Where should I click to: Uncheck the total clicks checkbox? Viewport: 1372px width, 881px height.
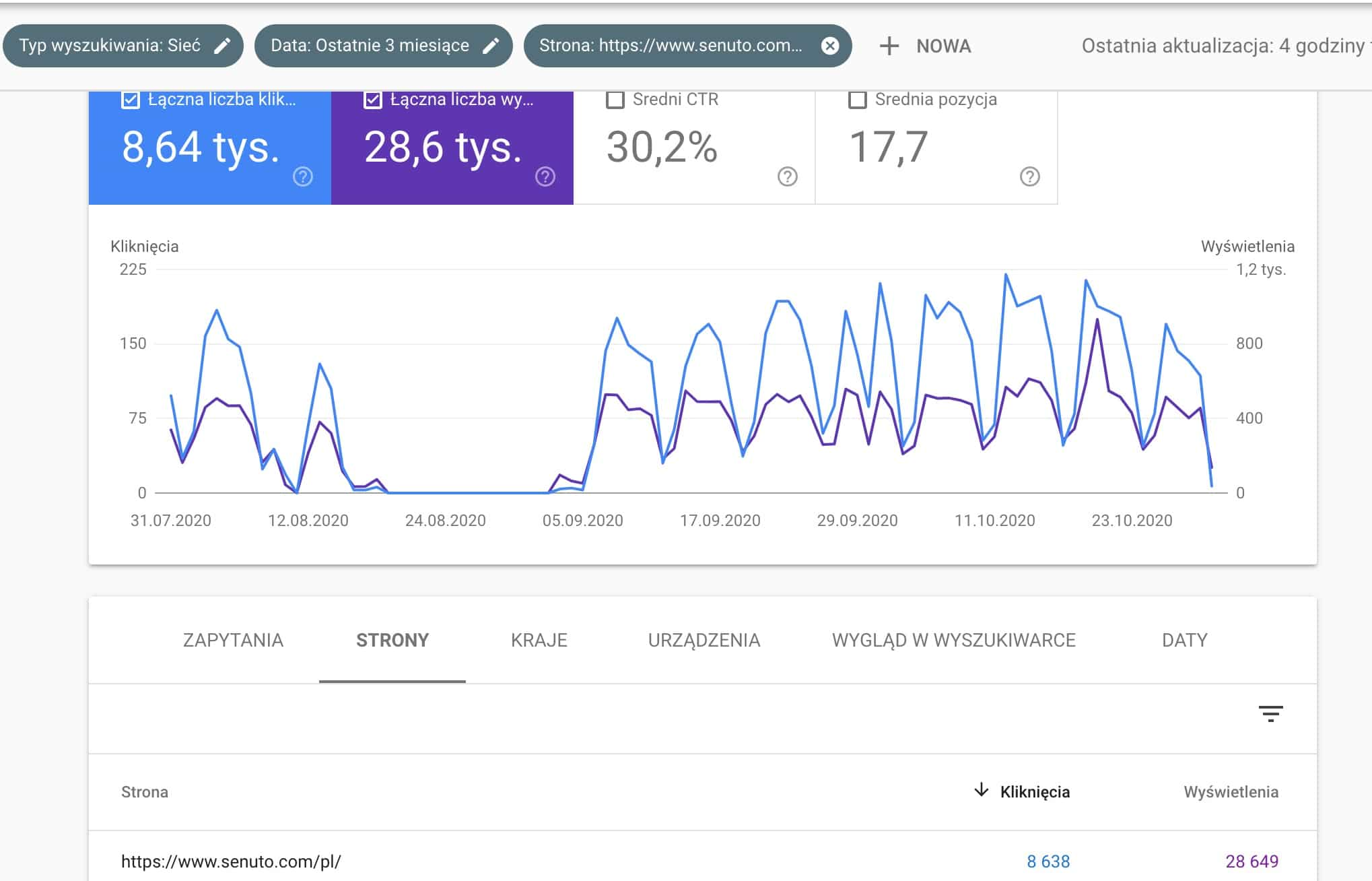[131, 100]
